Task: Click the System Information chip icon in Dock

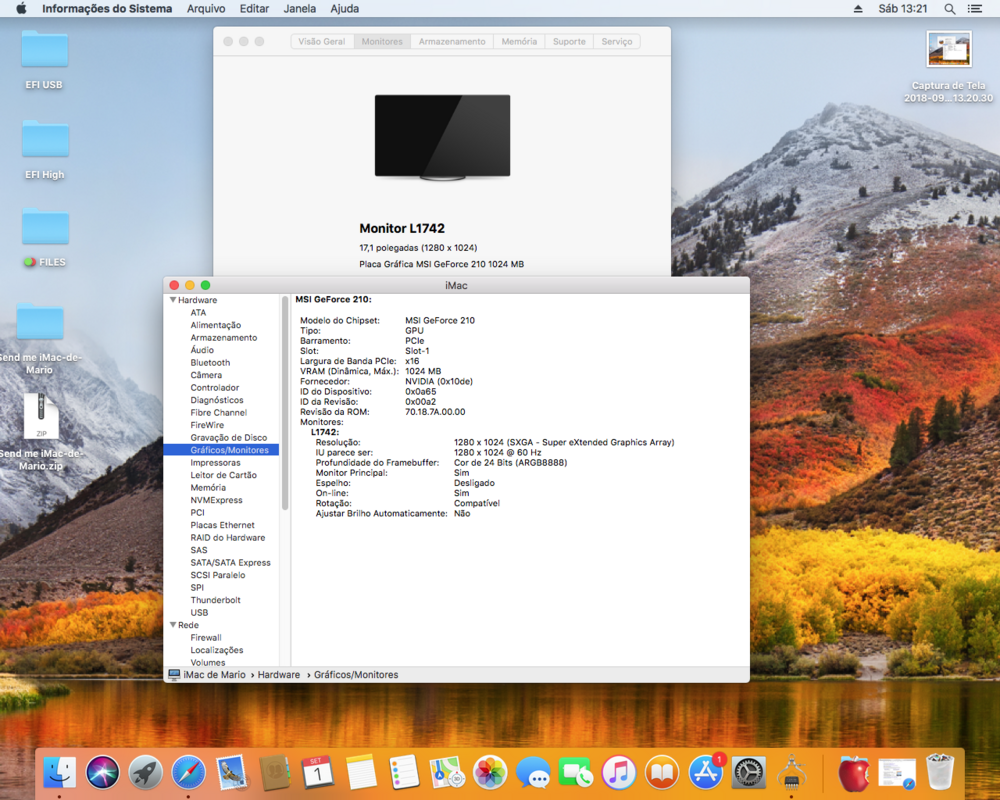Action: click(x=792, y=772)
